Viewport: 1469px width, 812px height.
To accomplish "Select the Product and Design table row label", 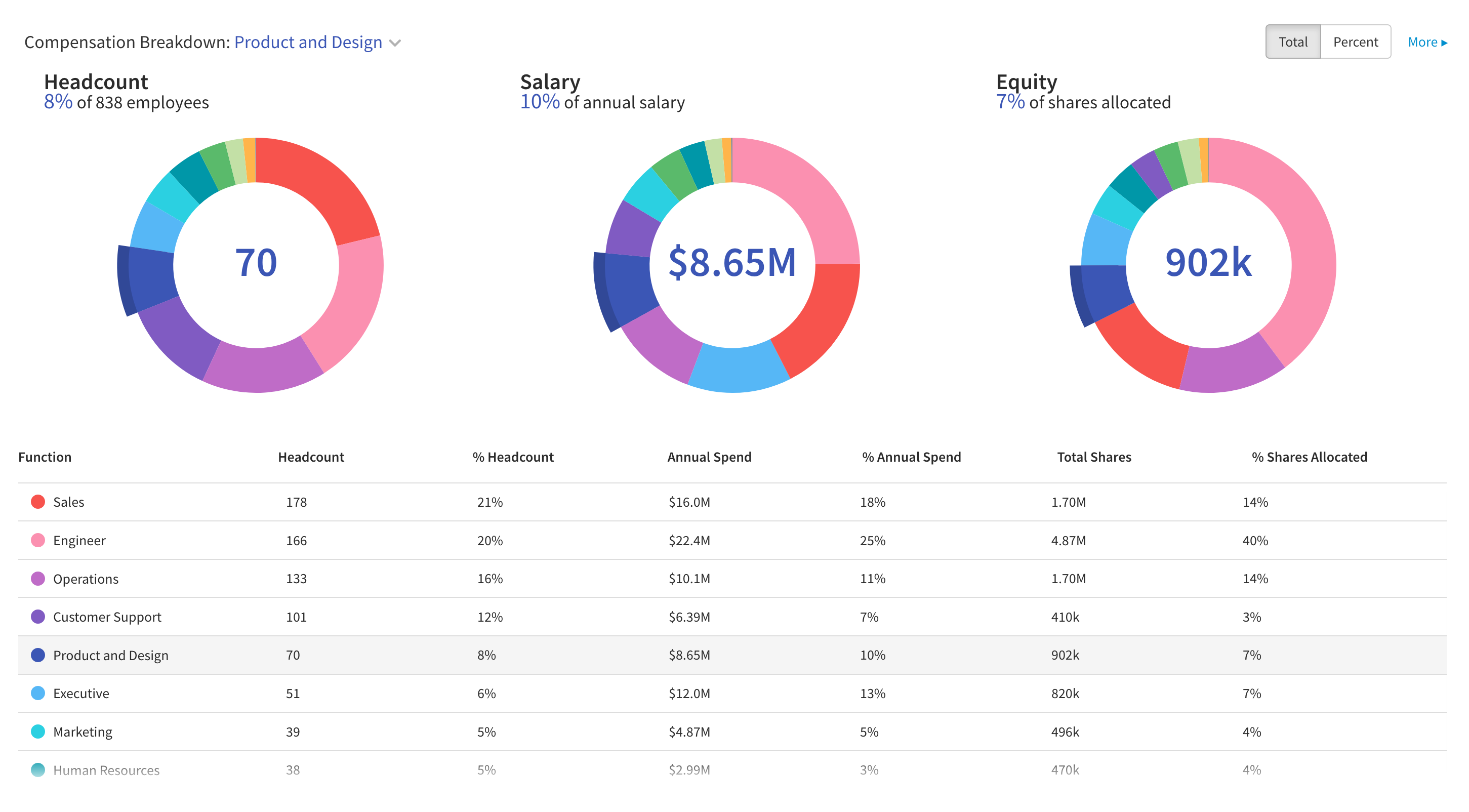I will [111, 655].
